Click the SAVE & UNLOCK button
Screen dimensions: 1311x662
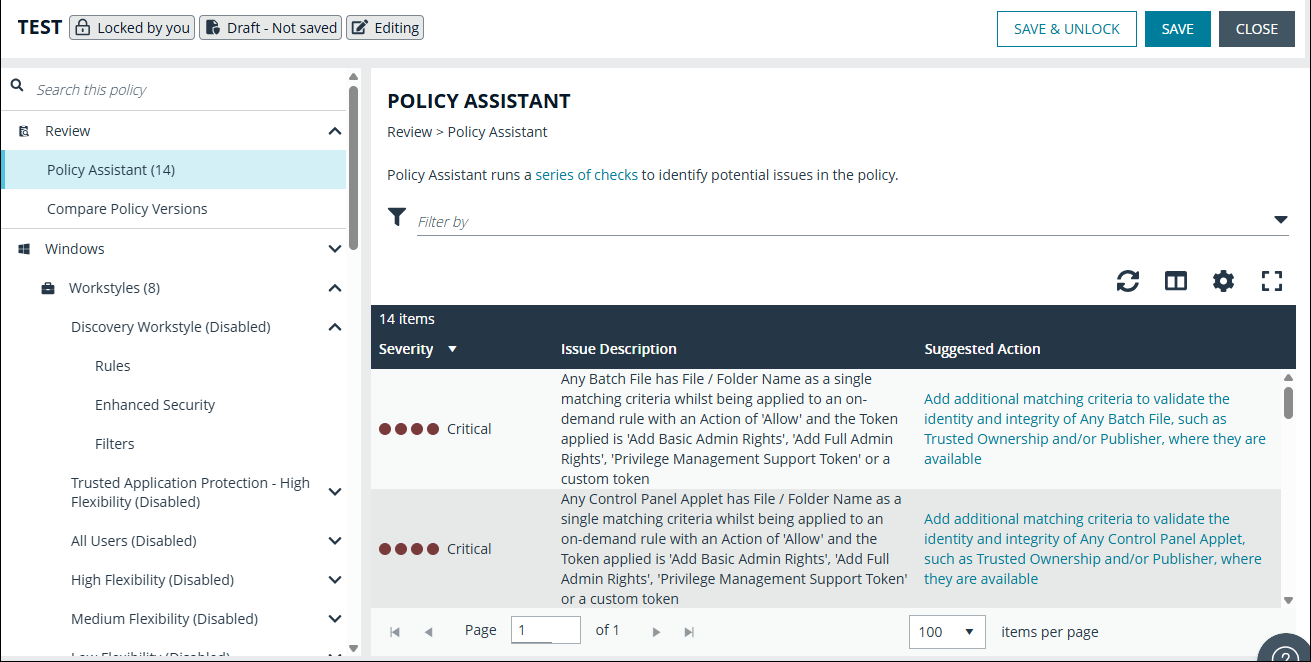[x=1066, y=28]
